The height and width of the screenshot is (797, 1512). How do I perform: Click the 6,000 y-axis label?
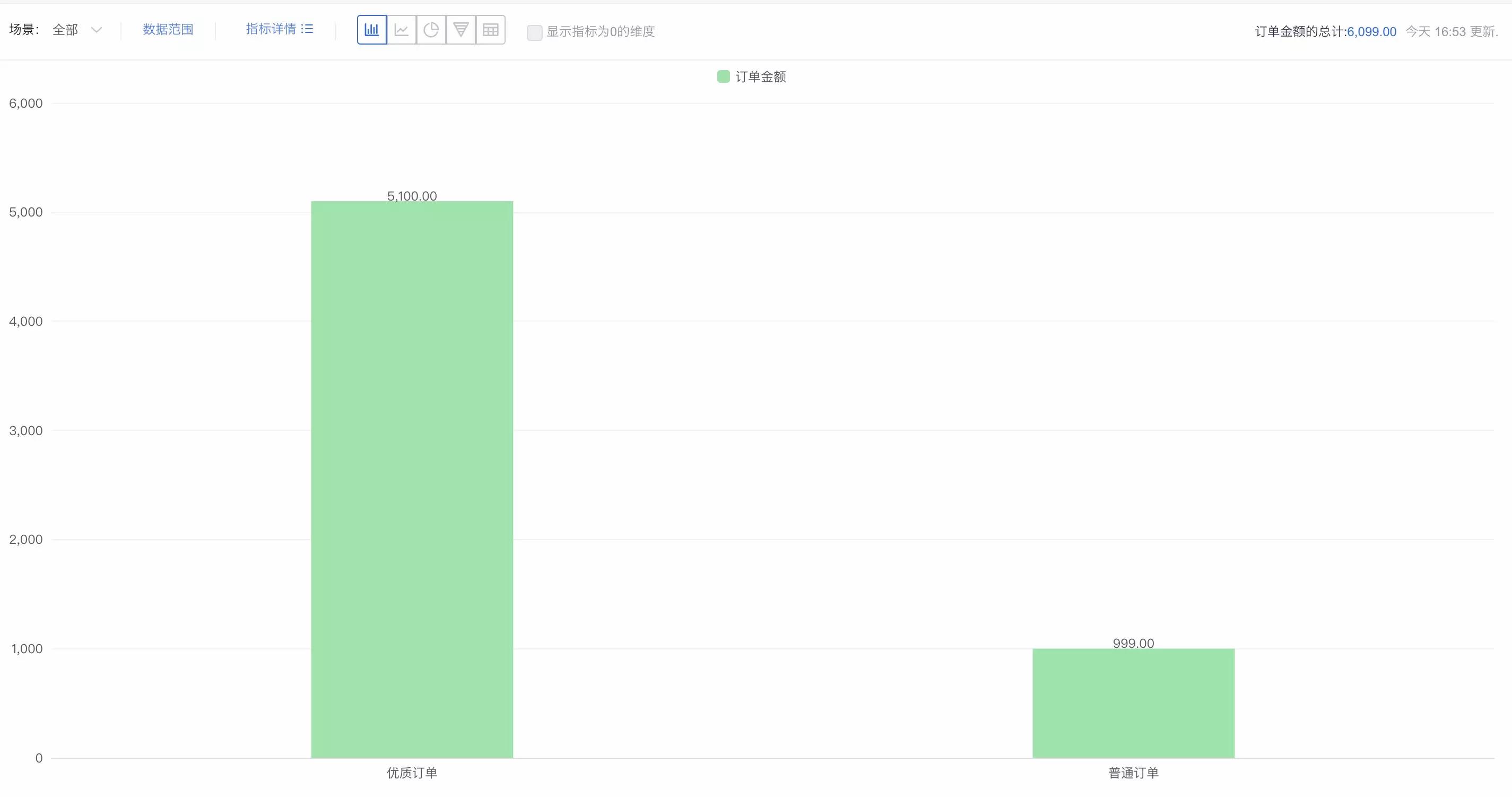(x=26, y=103)
